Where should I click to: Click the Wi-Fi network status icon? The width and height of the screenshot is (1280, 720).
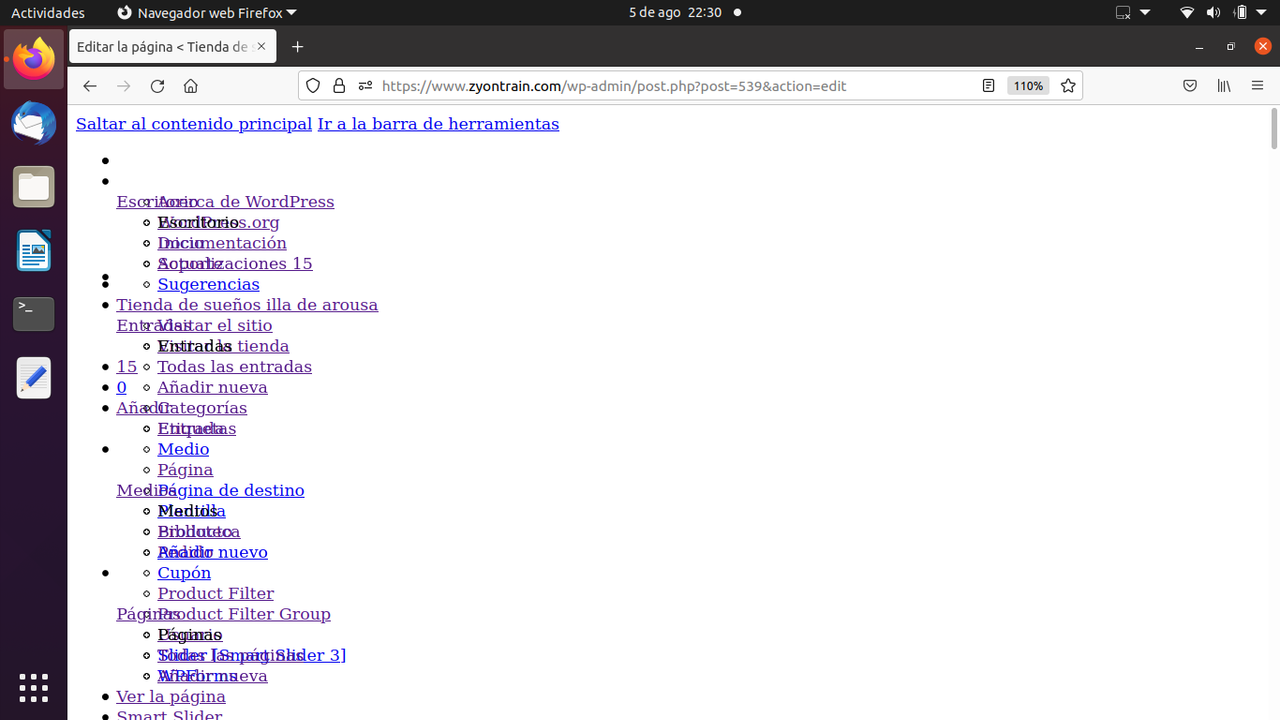pos(1187,13)
